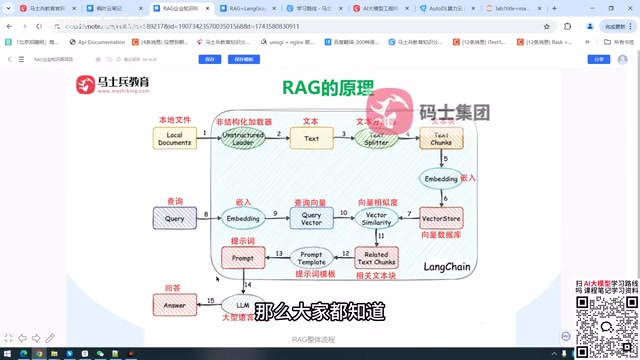640x360 pixels.
Task: Click the Unstructured Loader ellipse
Action: 243,138
